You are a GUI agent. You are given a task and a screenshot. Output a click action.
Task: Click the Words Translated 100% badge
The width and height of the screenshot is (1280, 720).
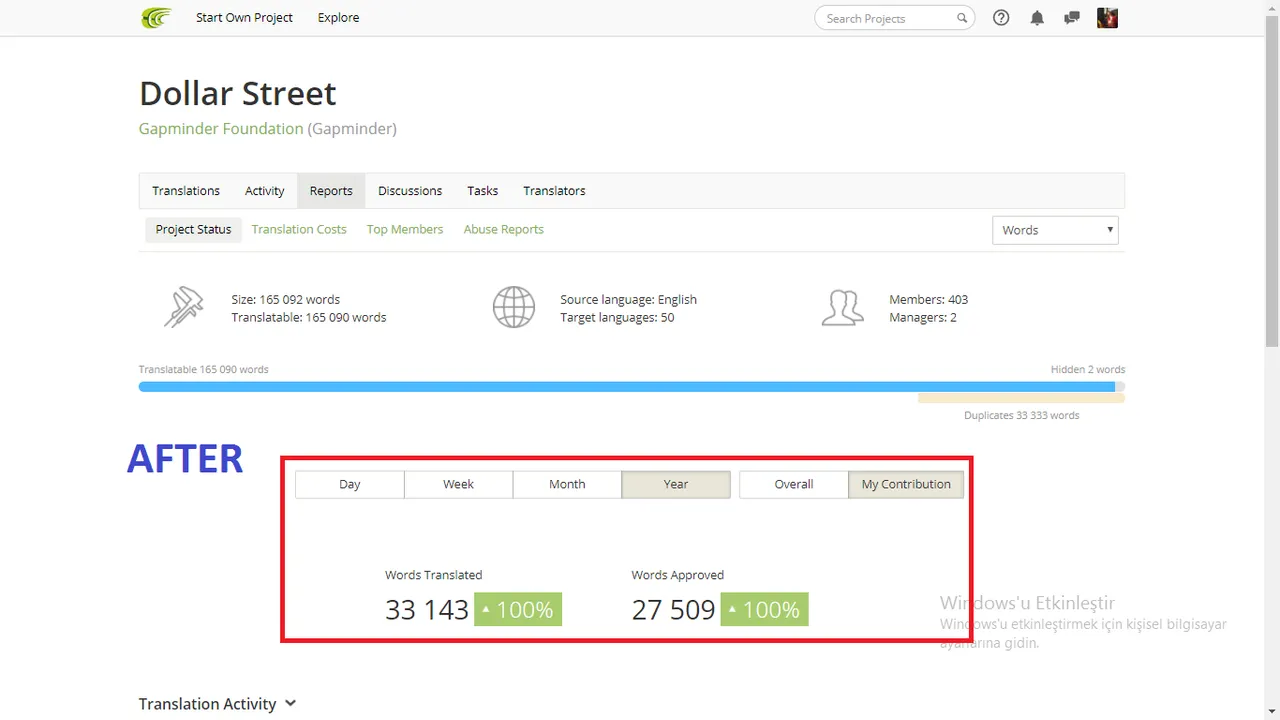pyautogui.click(x=518, y=609)
